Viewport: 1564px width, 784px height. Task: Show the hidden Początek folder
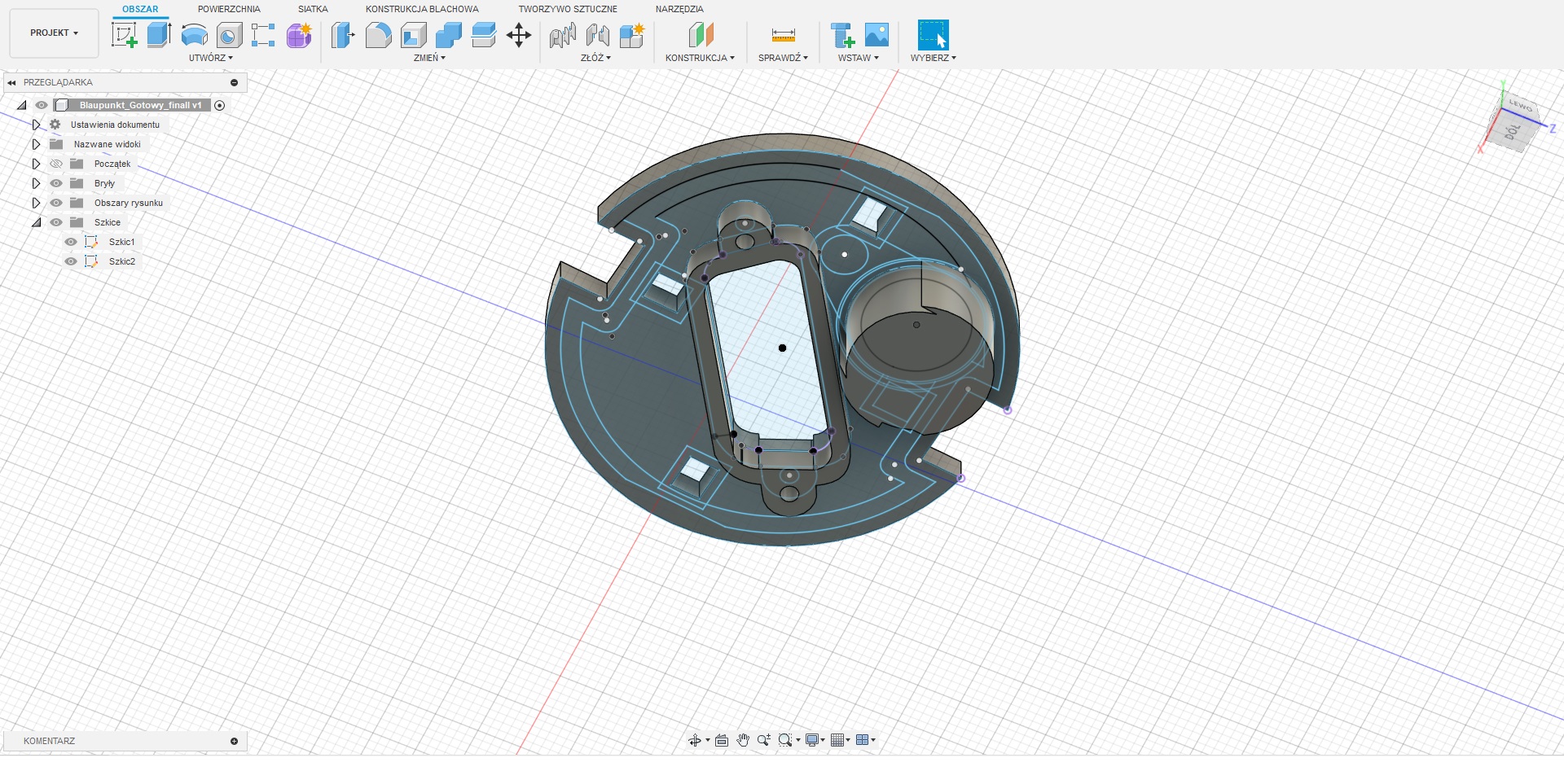56,164
